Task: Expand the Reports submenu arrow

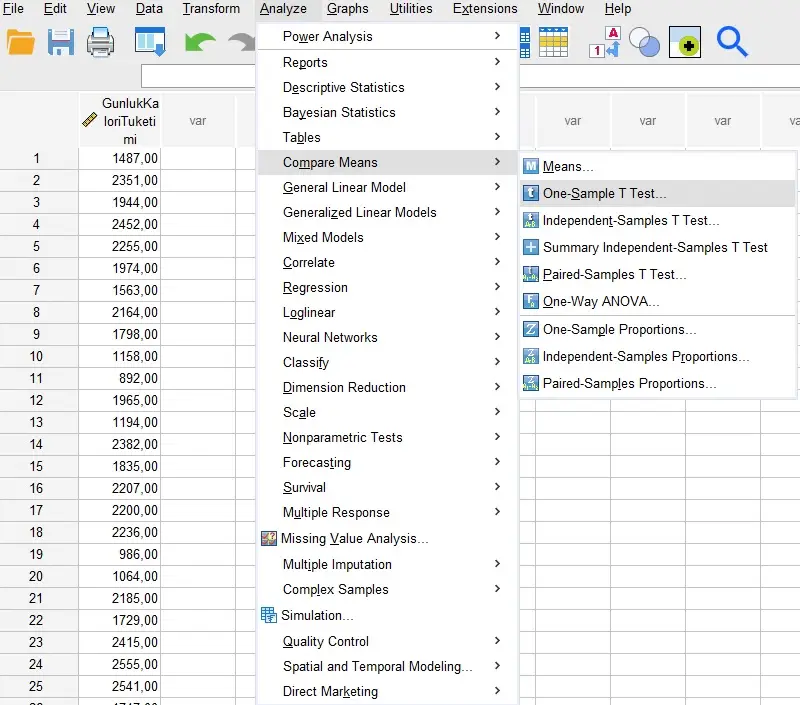Action: [x=497, y=61]
